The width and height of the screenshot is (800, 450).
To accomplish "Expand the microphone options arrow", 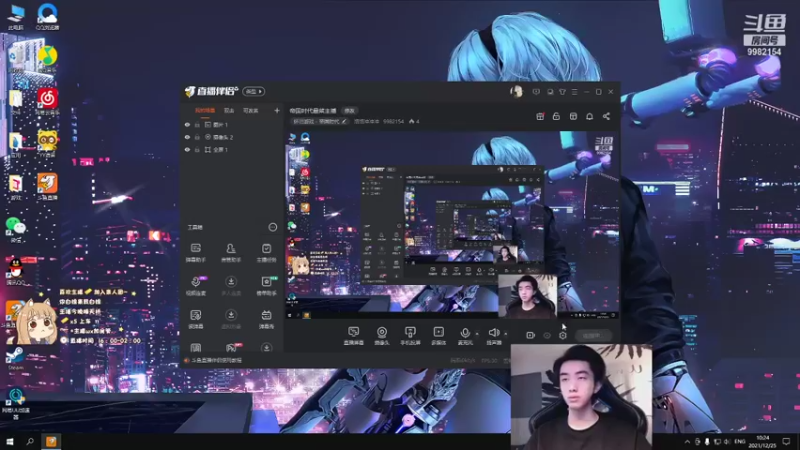I will [x=477, y=334].
